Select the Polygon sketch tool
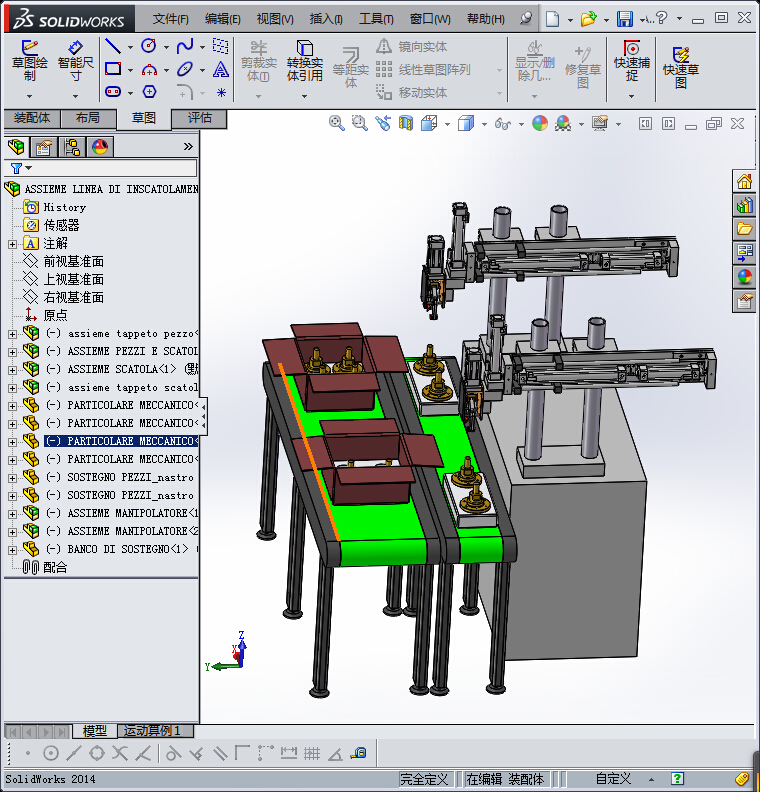Screen dimensions: 760x792 (x=149, y=92)
